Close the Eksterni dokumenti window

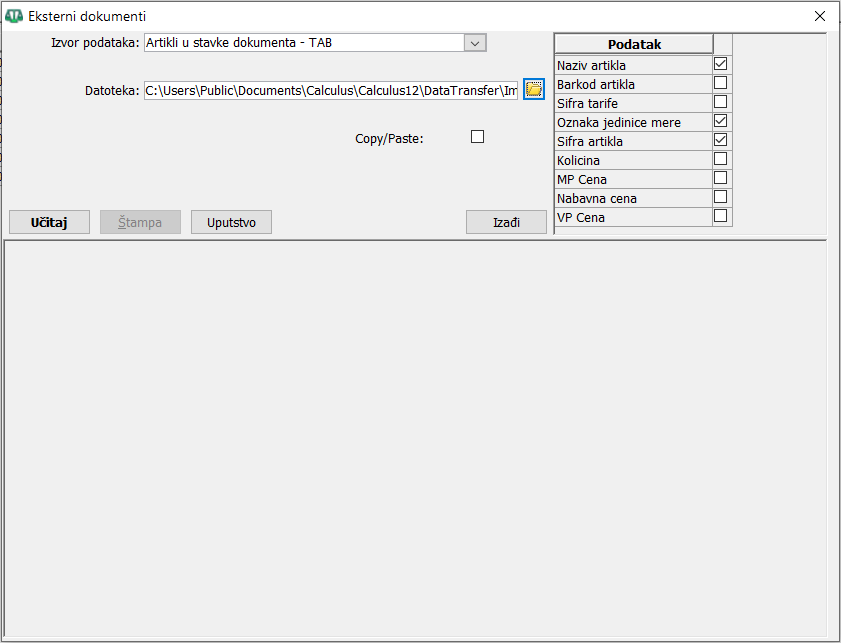pos(820,15)
